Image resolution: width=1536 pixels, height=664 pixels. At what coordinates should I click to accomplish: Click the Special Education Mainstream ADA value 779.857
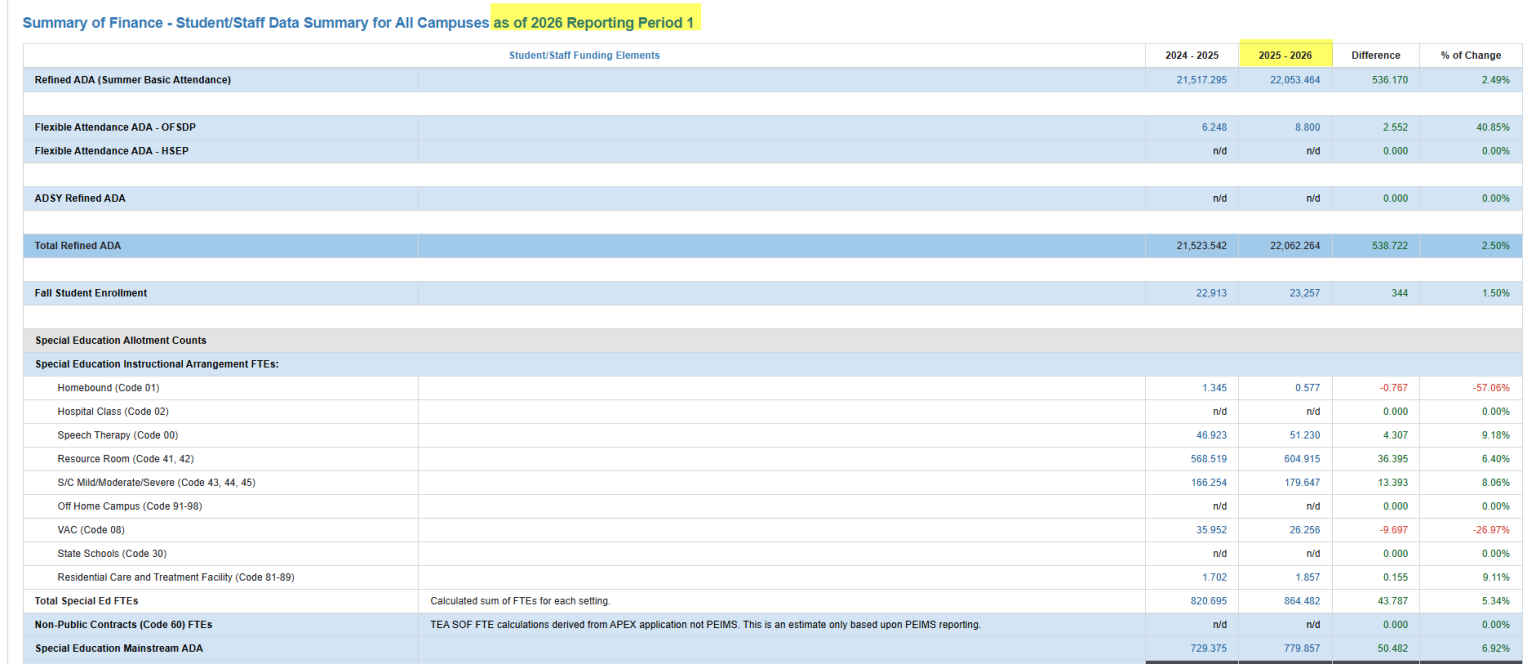click(1302, 648)
